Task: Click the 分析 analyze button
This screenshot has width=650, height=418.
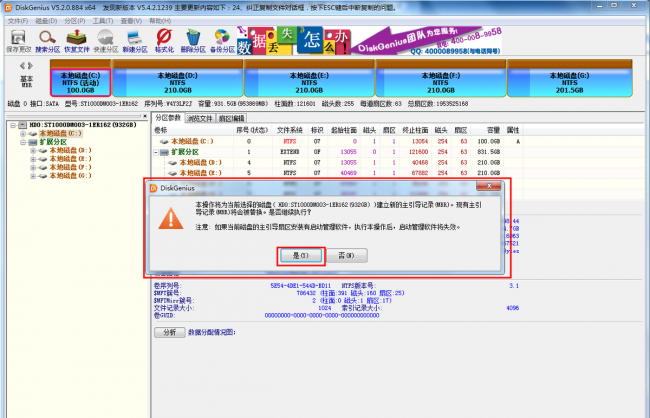Action: coord(170,333)
